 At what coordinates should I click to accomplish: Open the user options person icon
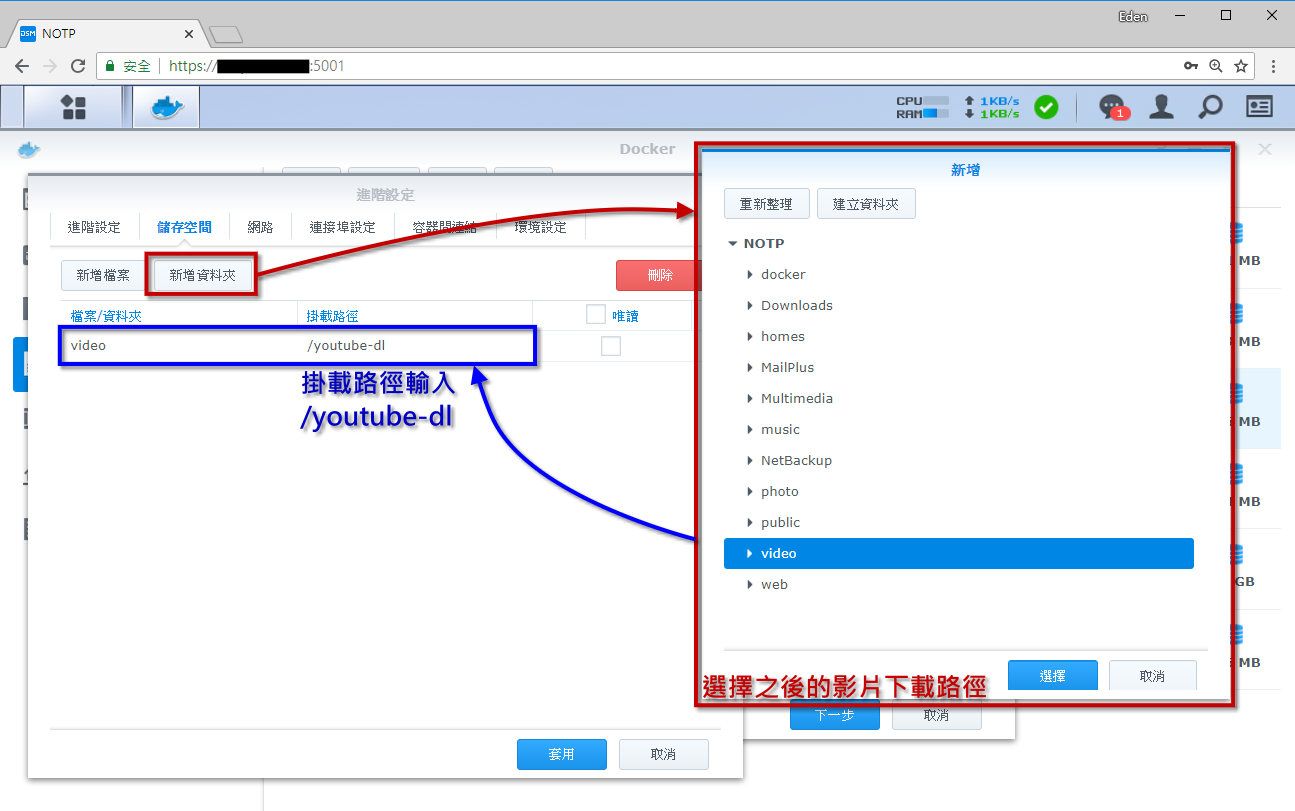click(1161, 107)
